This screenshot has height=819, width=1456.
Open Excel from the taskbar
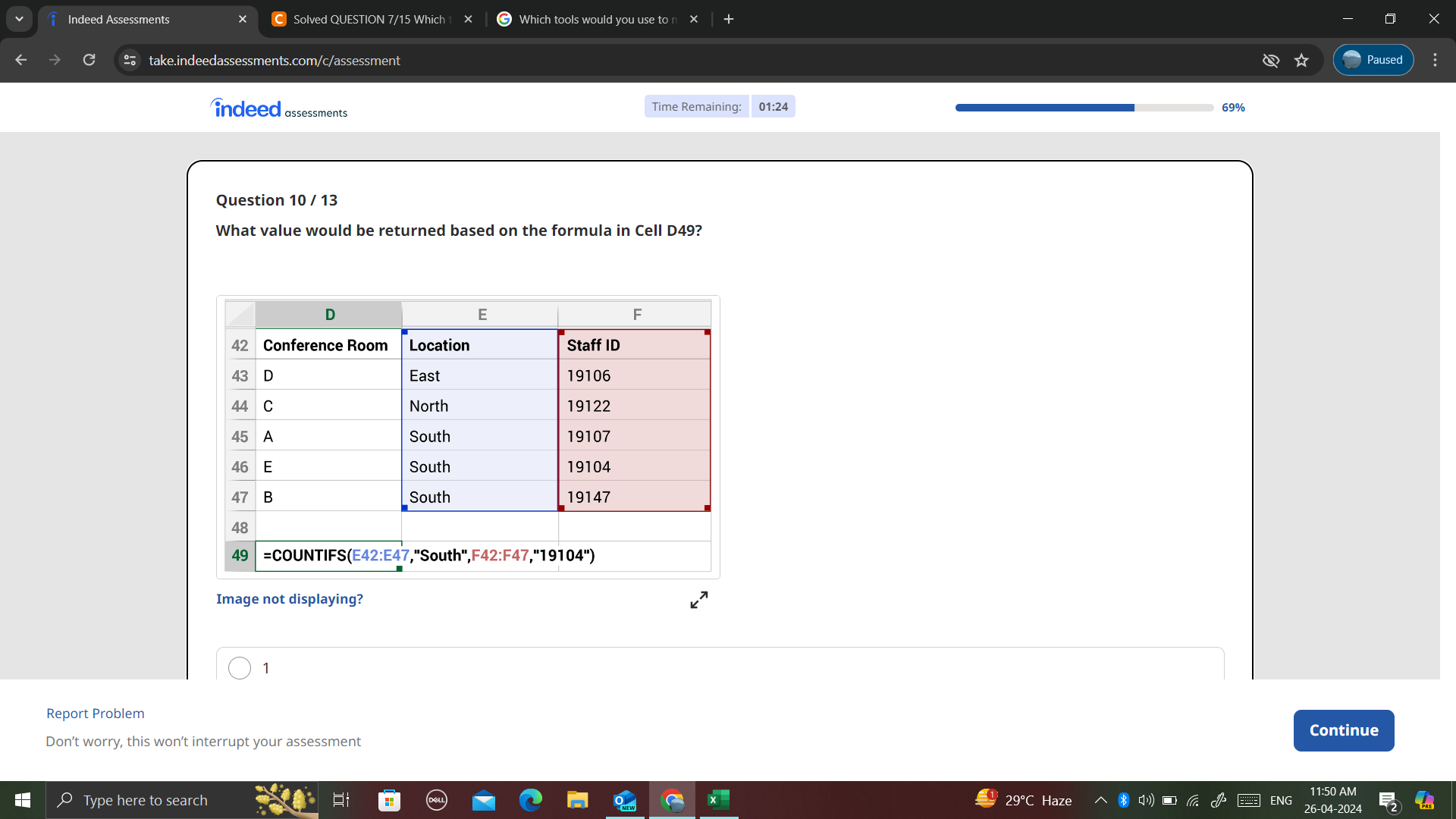tap(717, 800)
